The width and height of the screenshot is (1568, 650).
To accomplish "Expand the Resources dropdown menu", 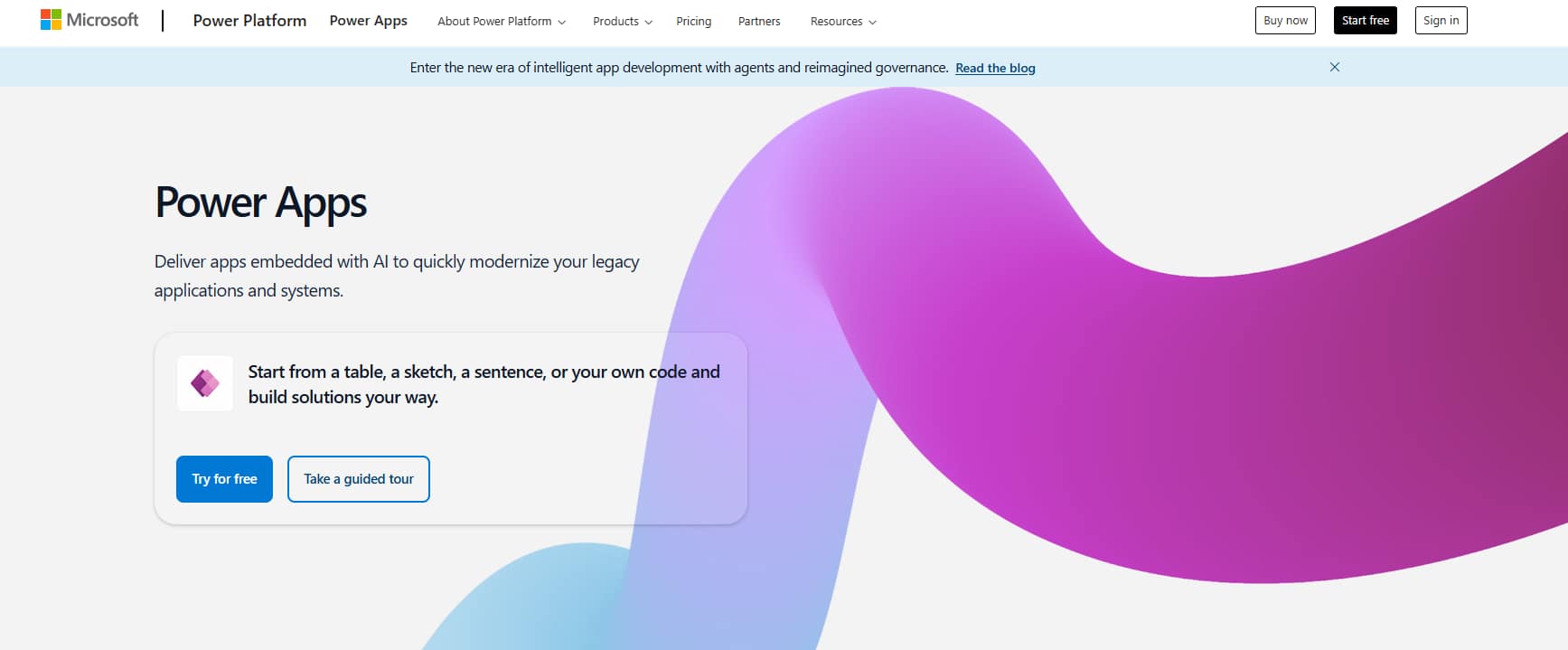I will click(x=842, y=22).
